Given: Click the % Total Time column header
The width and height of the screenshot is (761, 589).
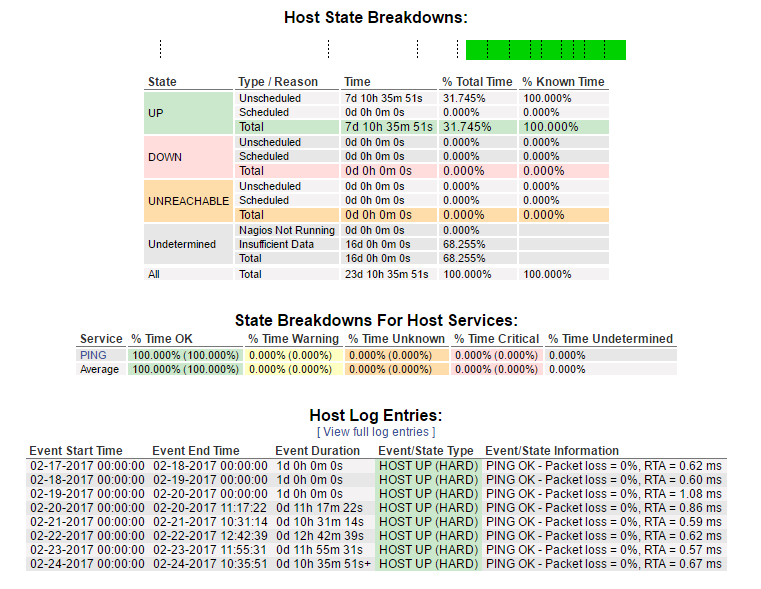Looking at the screenshot, I should point(477,82).
